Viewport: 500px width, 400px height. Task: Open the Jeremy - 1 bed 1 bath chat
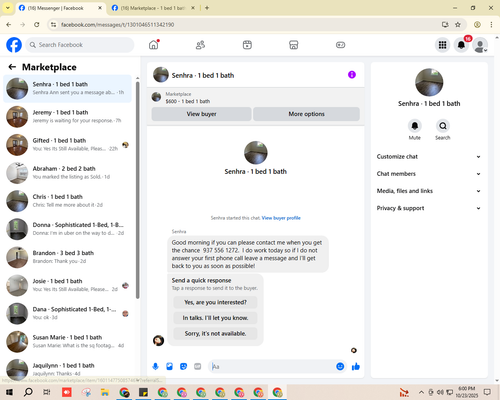(x=67, y=117)
